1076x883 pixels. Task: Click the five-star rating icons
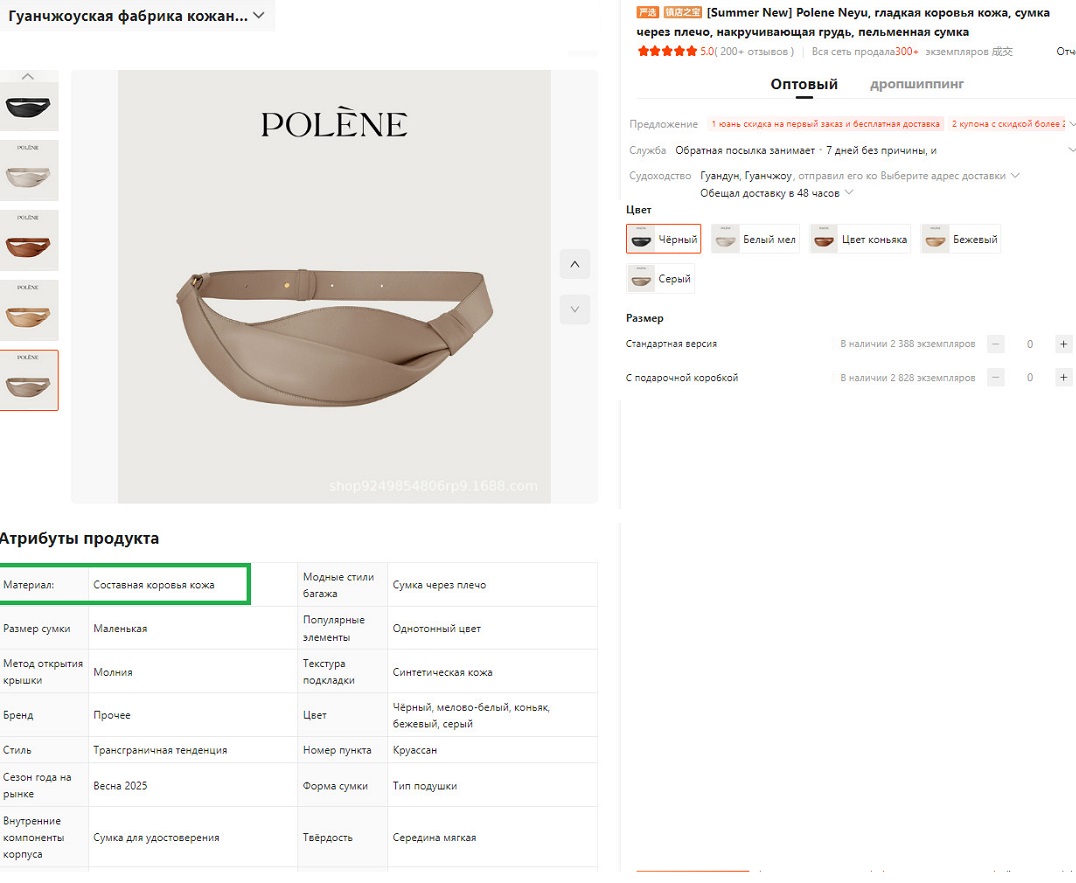point(667,51)
